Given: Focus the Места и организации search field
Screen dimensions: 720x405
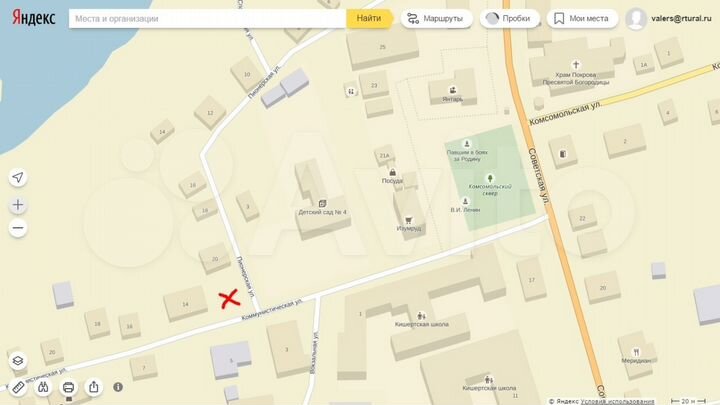Looking at the screenshot, I should tap(208, 19).
